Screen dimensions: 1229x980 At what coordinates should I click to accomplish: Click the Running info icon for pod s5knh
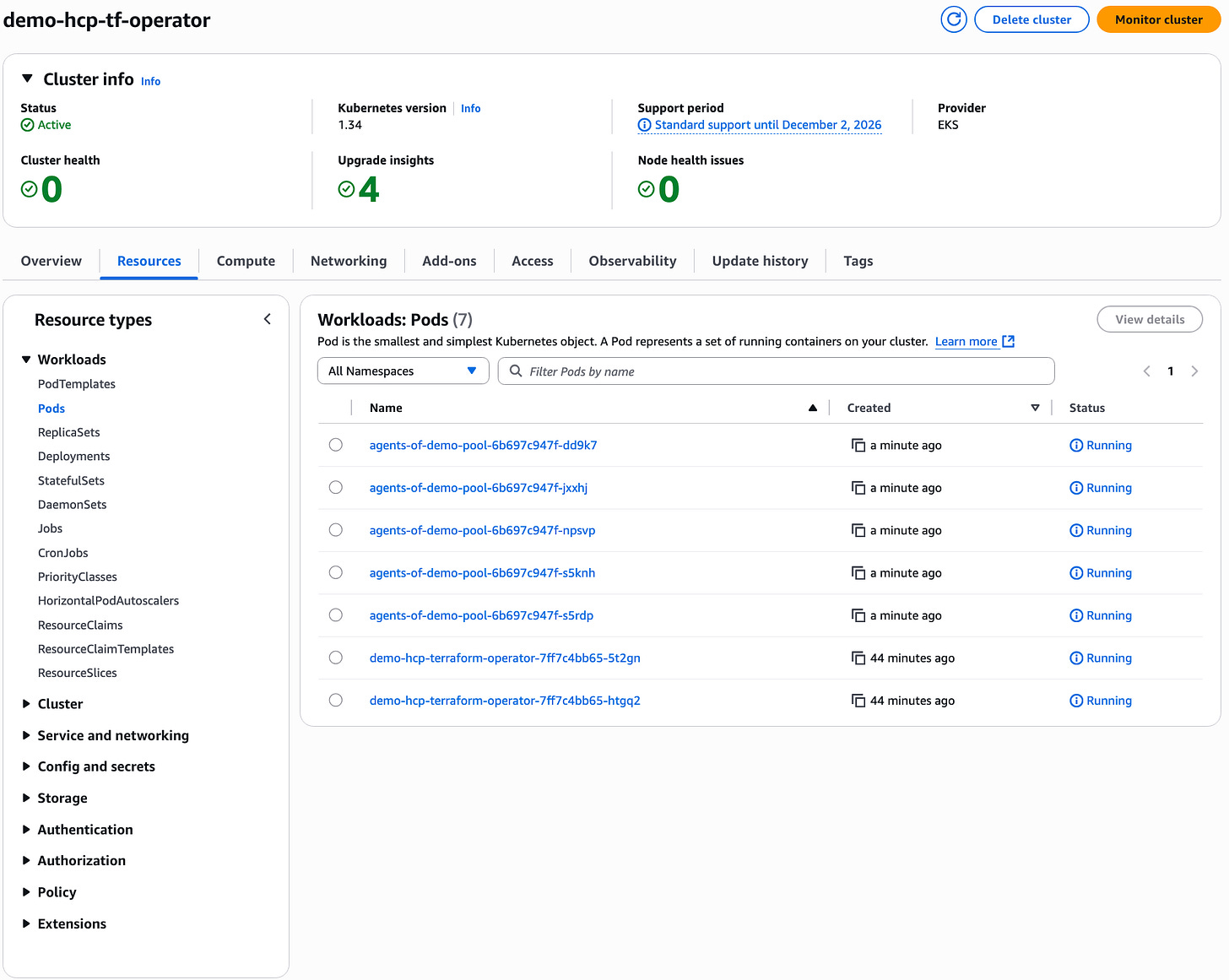tap(1076, 573)
